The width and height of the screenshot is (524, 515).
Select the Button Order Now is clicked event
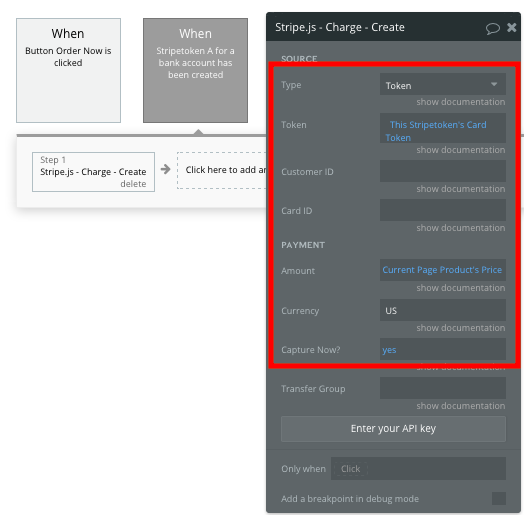click(x=69, y=71)
